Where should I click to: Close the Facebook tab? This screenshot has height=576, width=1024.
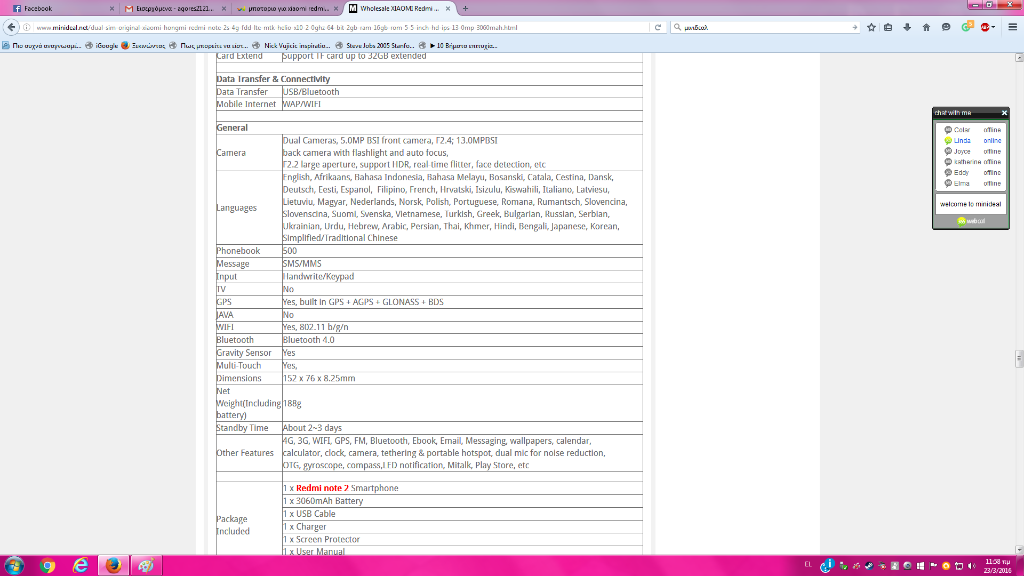(112, 8)
